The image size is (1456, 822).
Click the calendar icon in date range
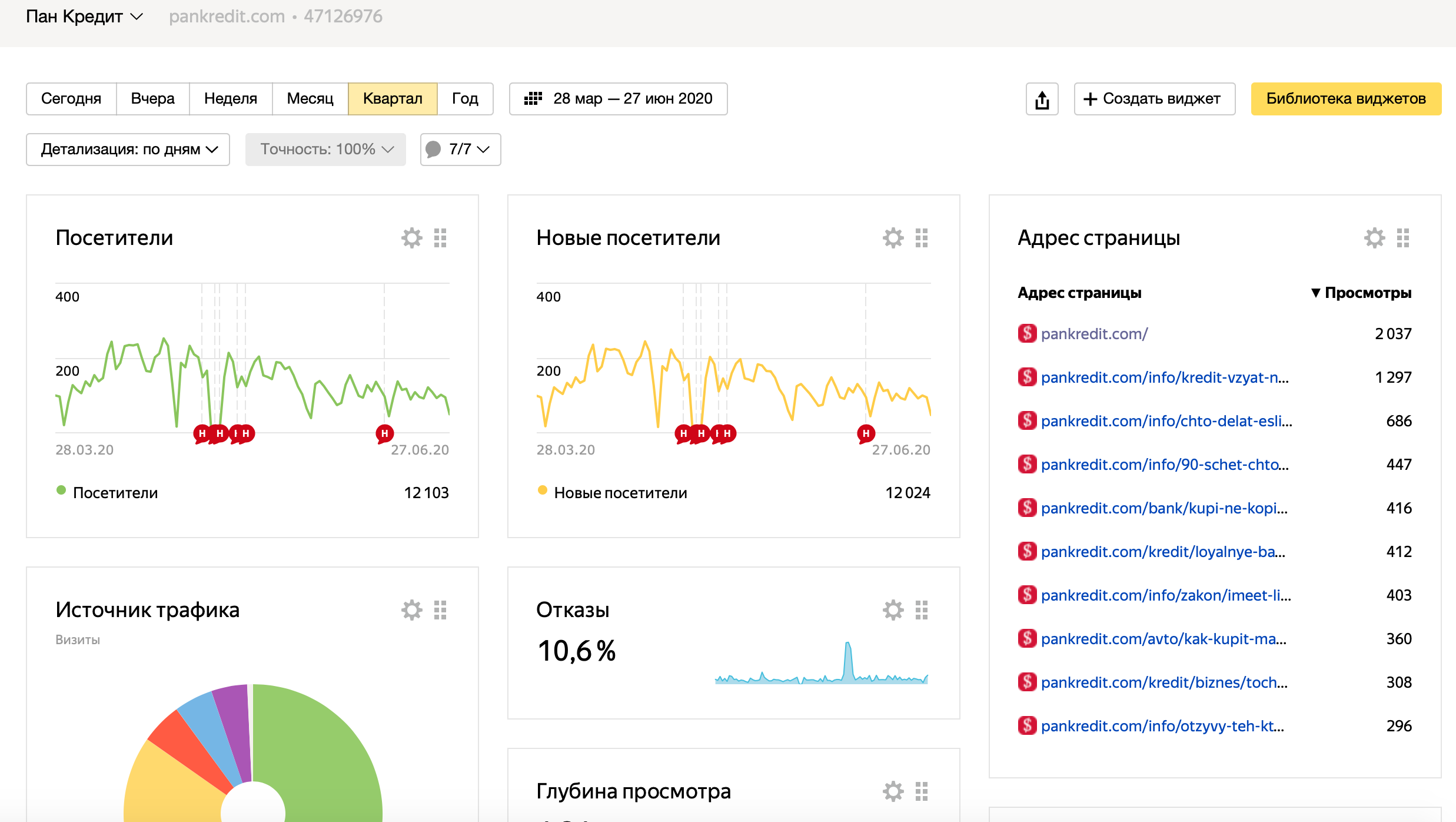pyautogui.click(x=533, y=99)
